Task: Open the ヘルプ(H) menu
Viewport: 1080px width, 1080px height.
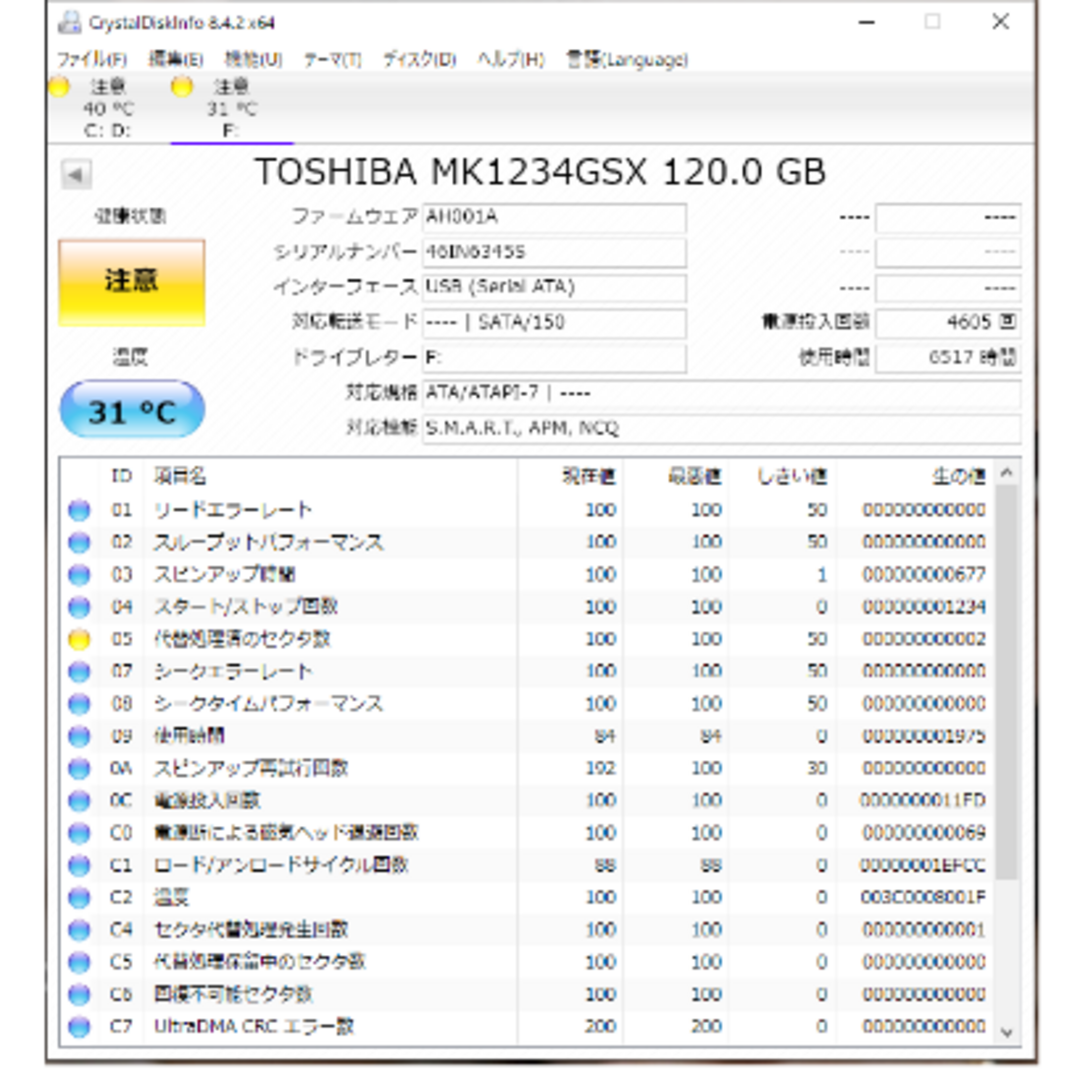Action: click(511, 60)
